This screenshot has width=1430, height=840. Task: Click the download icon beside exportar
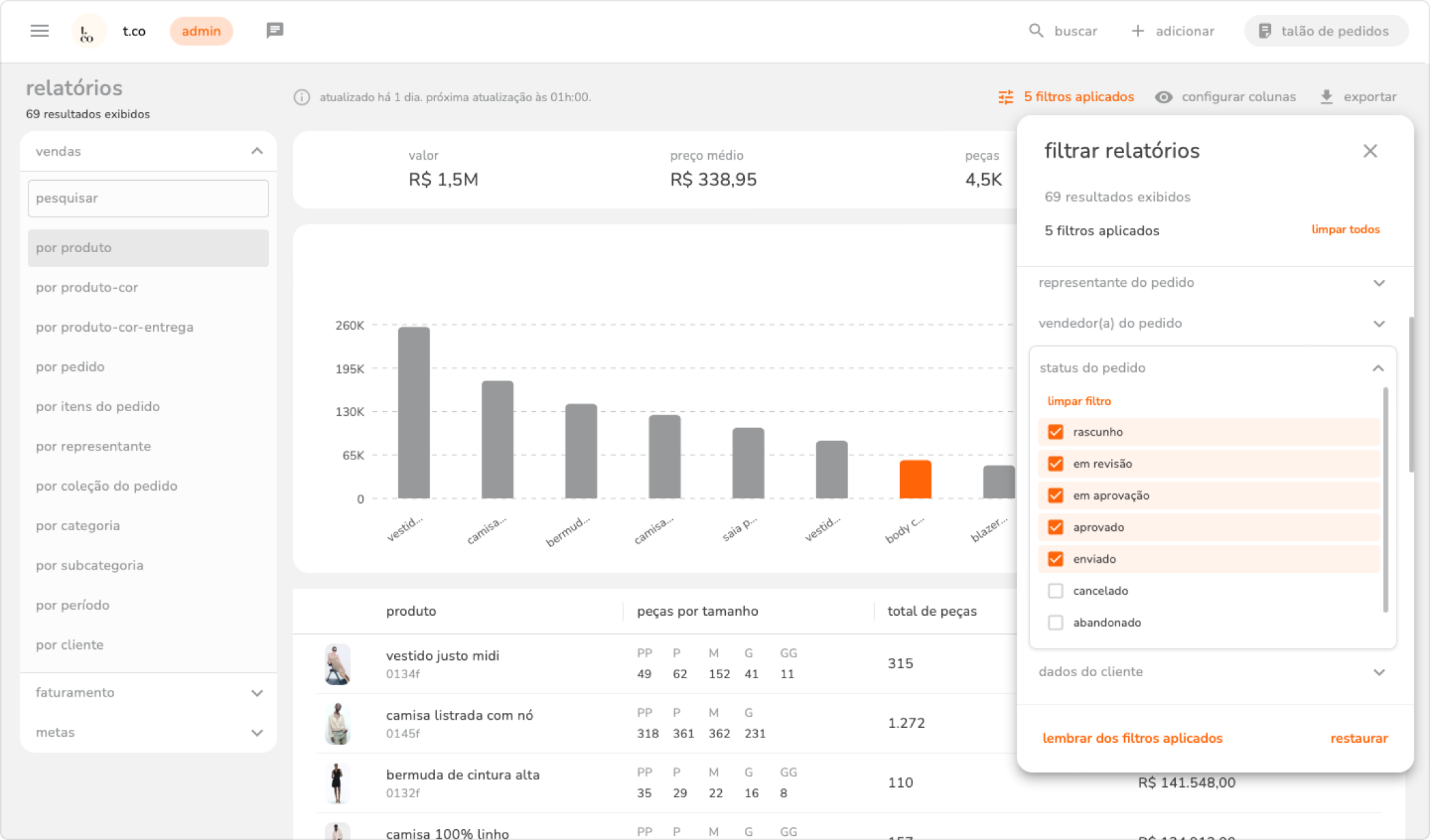(1326, 97)
